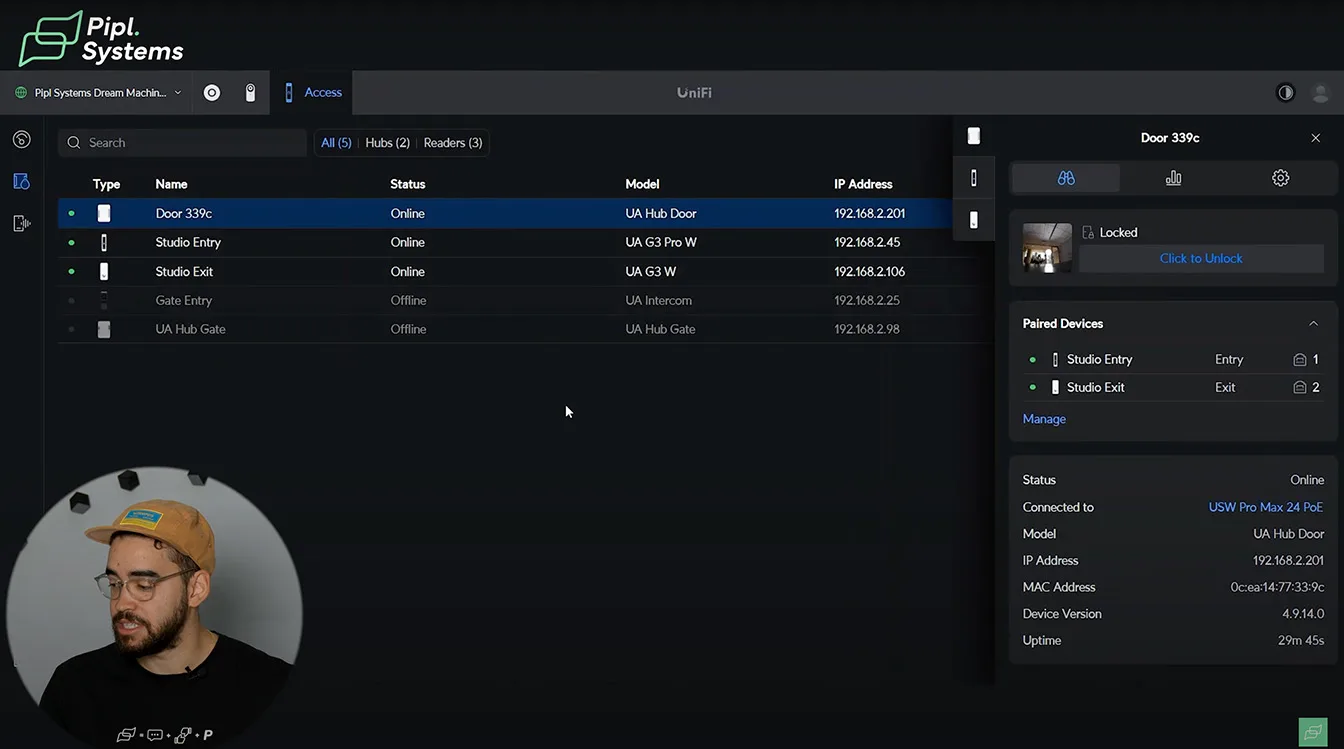Select the tall reader icon in panel side strip
The width and height of the screenshot is (1344, 749).
974,178
